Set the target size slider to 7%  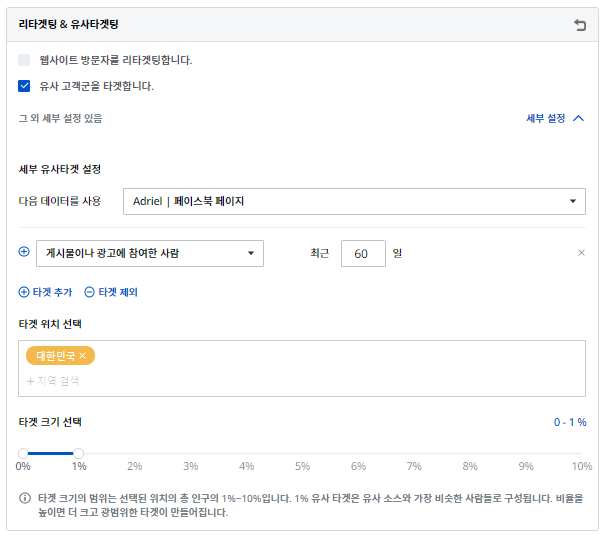click(414, 453)
